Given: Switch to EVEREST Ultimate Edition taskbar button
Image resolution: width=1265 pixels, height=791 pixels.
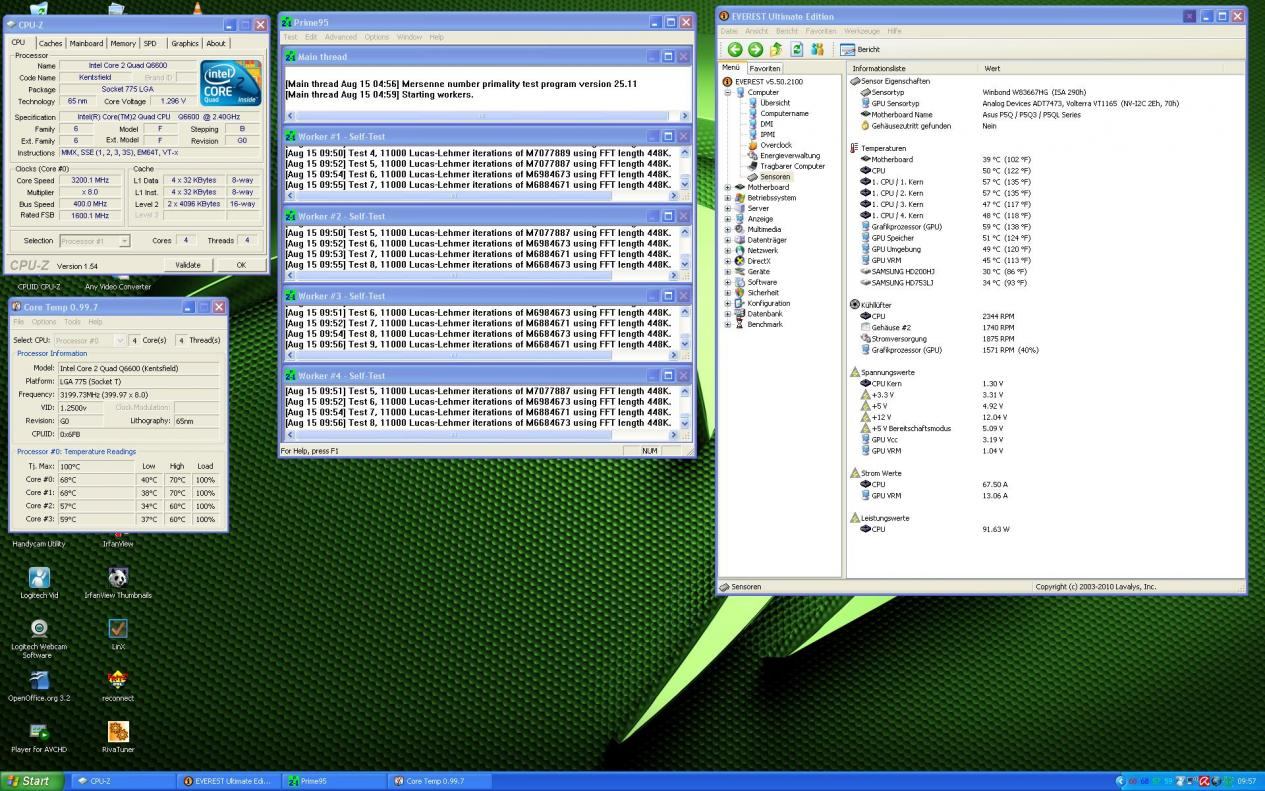Looking at the screenshot, I should tap(228, 781).
